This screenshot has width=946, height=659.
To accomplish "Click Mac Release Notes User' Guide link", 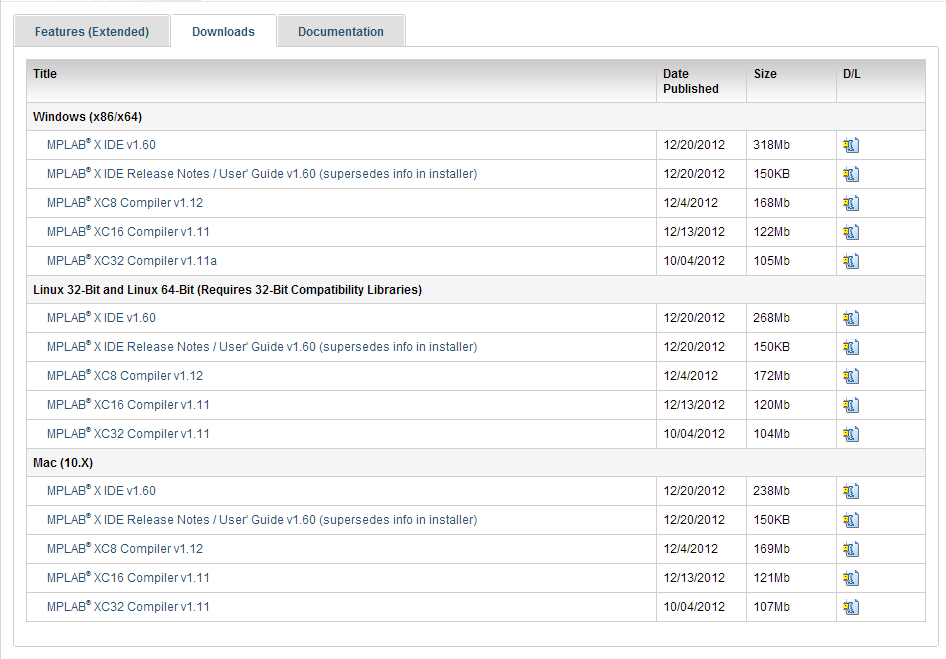I will pos(262,520).
